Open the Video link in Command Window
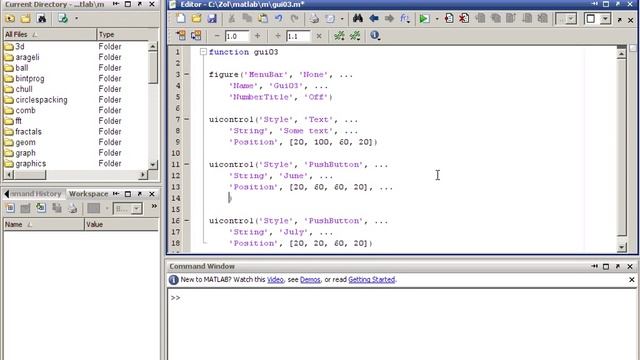This screenshot has height=360, width=640. coord(275,280)
